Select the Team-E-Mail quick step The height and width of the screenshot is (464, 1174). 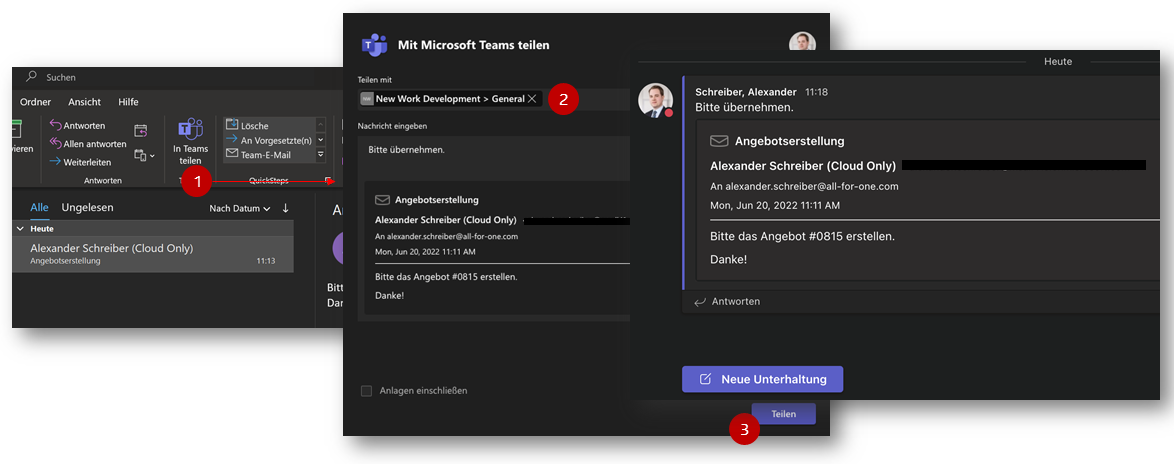pos(269,155)
